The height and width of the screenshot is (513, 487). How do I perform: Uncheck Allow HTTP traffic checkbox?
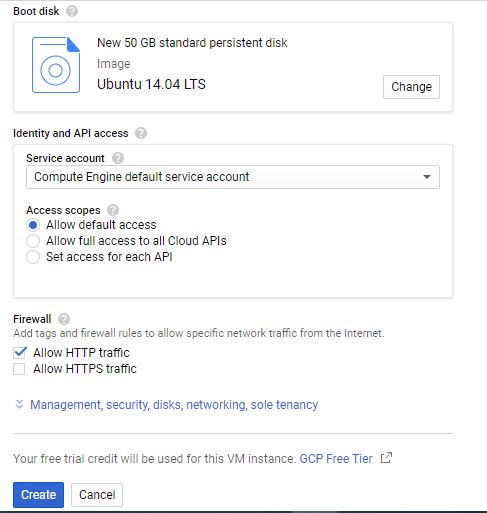coord(19,352)
